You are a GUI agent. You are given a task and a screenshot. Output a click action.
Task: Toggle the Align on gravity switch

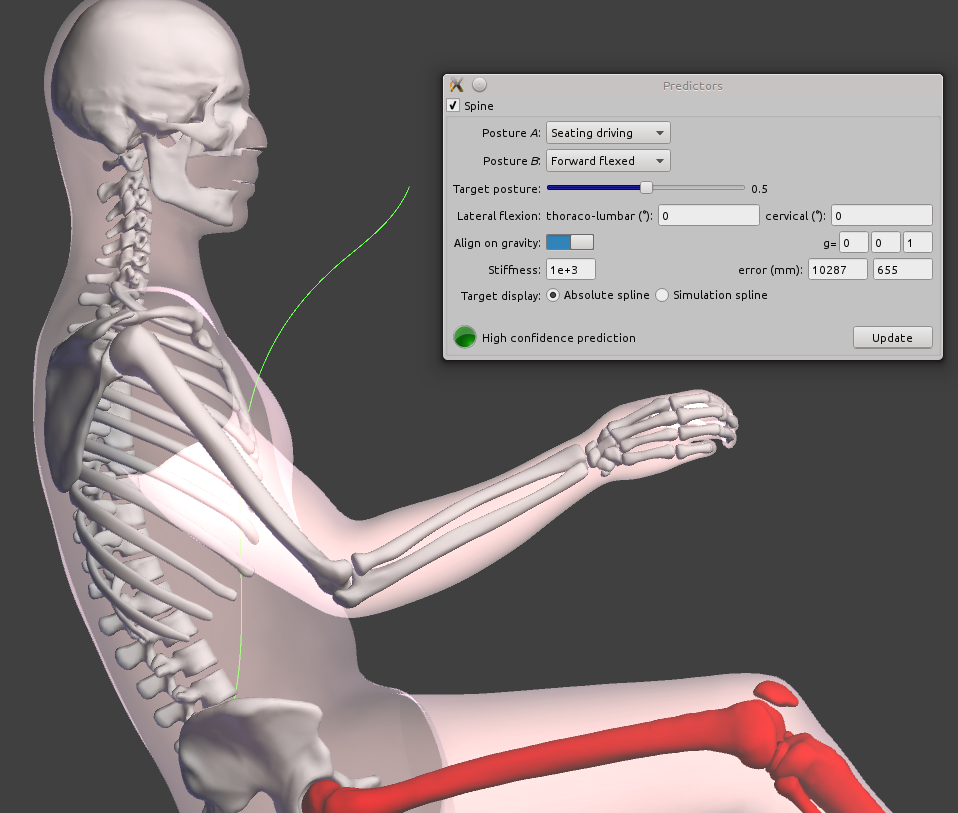tap(569, 242)
